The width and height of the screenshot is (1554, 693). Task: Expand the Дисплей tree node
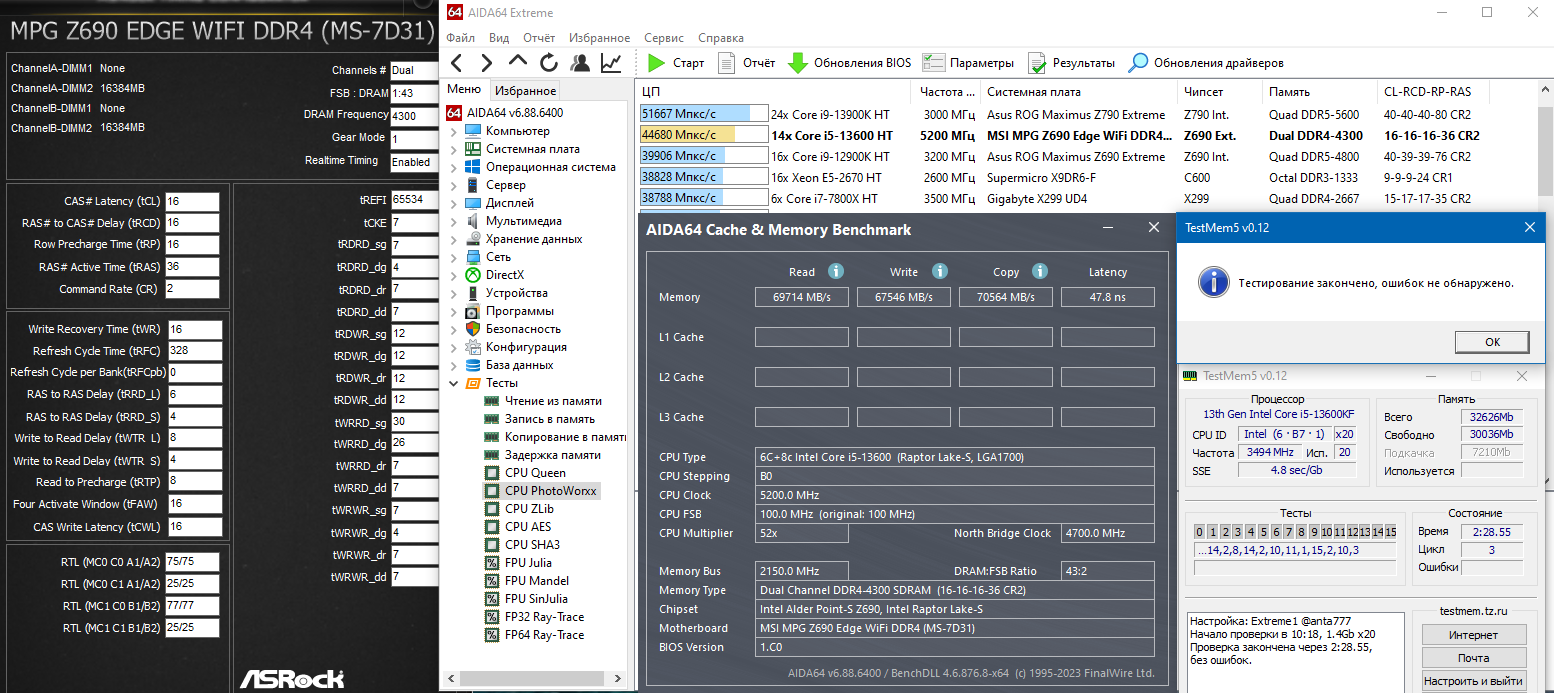pos(455,203)
